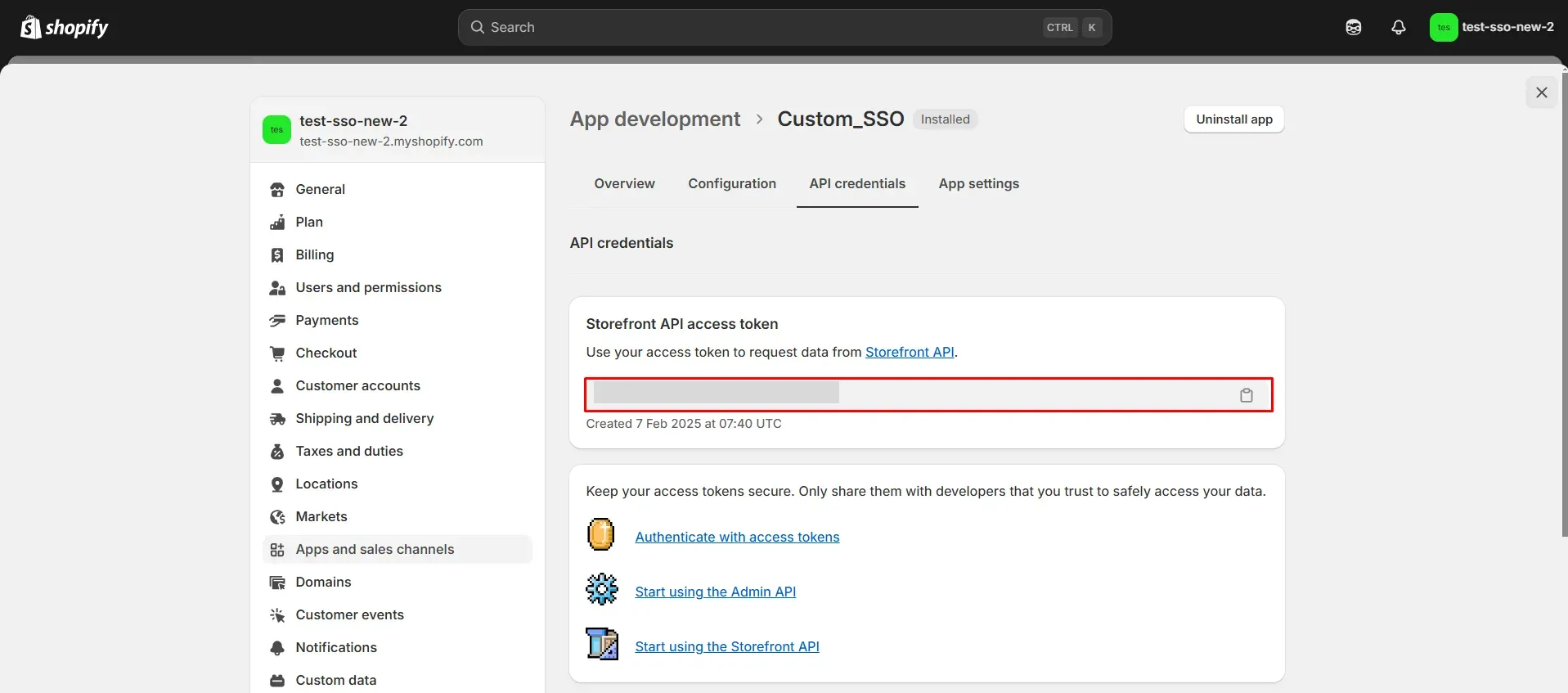Open Start using the Admin API link

tap(716, 592)
